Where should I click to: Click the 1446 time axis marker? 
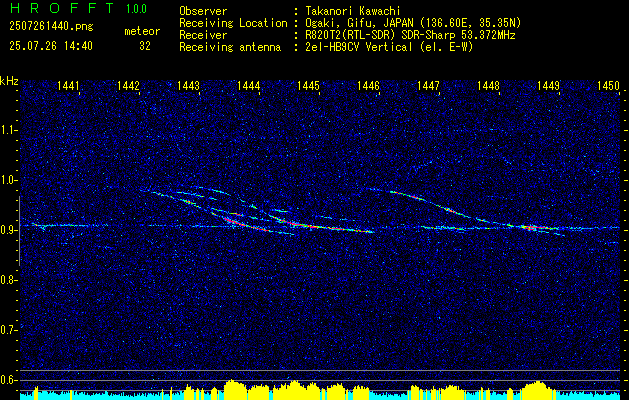[x=368, y=85]
